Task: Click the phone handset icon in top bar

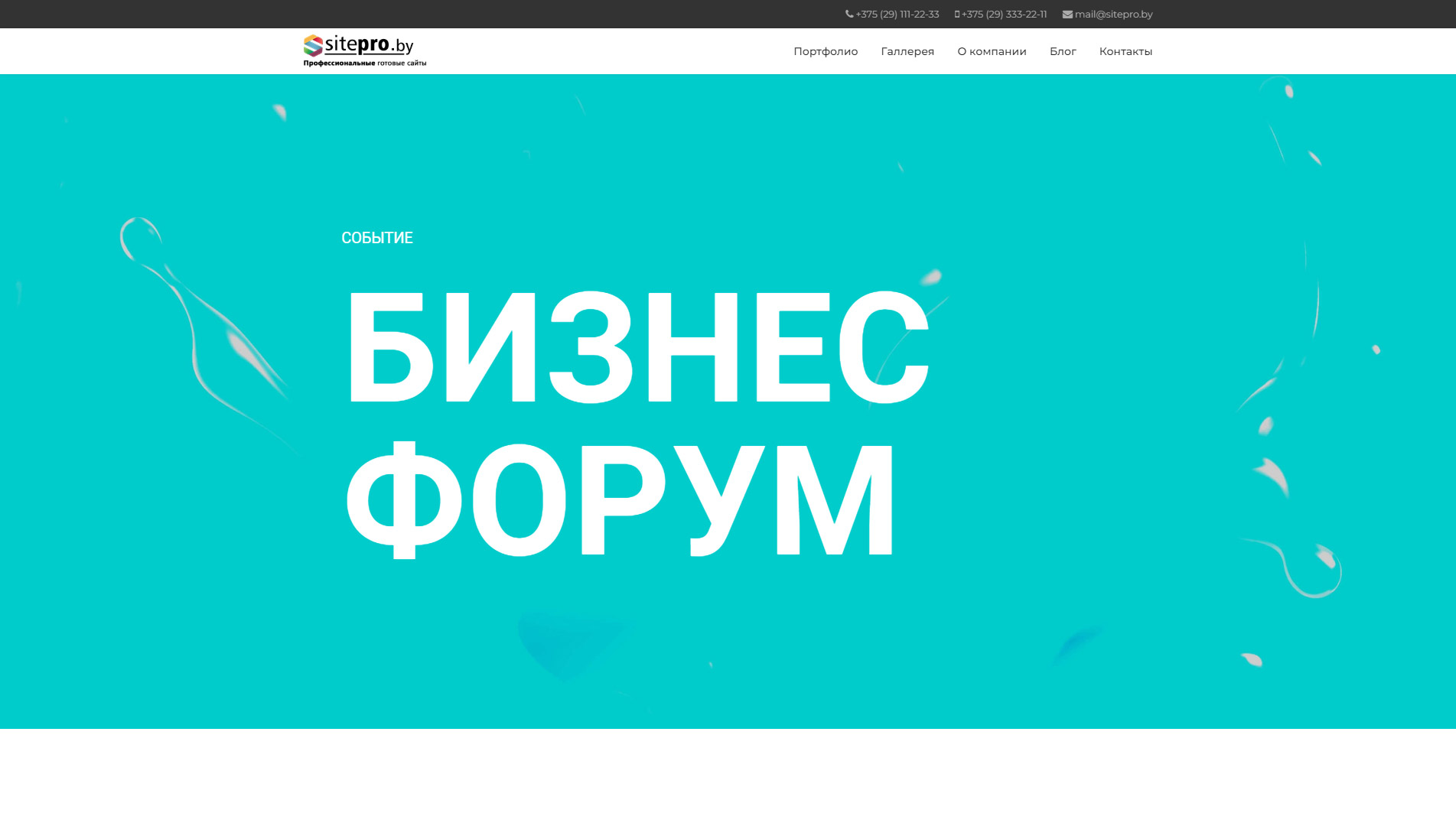Action: pos(849,13)
